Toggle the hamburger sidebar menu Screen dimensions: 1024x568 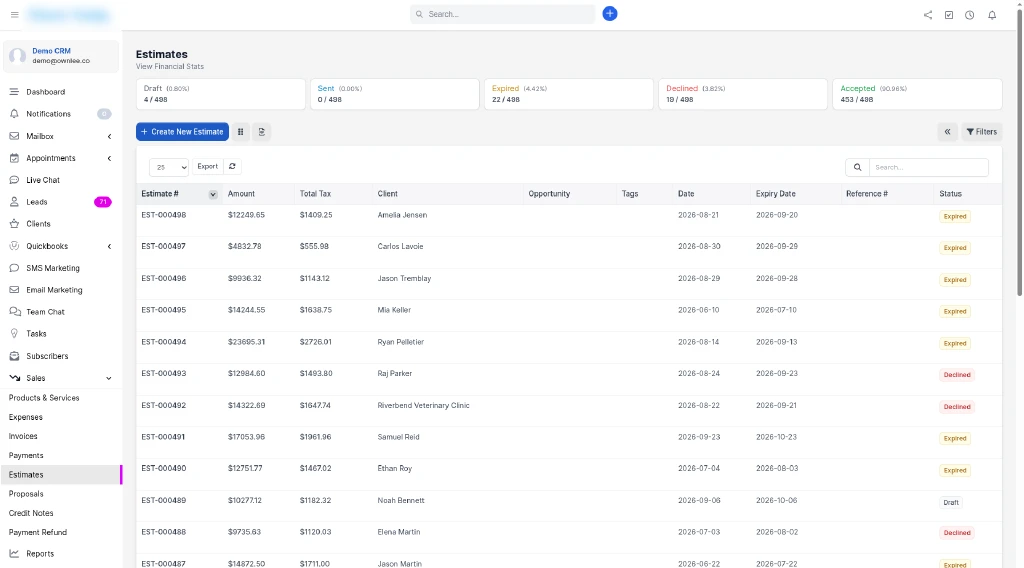coord(14,14)
